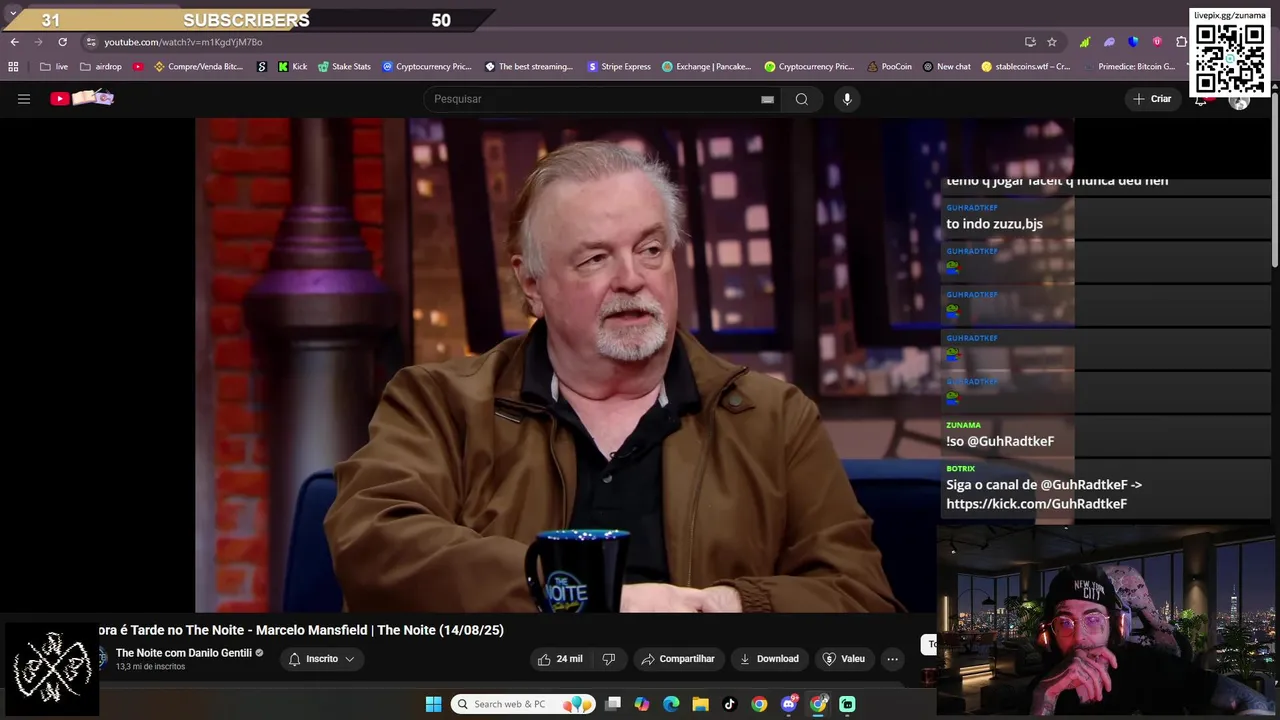Open the green extension icon in the toolbar
This screenshot has height=720, width=1280.
point(1085,42)
